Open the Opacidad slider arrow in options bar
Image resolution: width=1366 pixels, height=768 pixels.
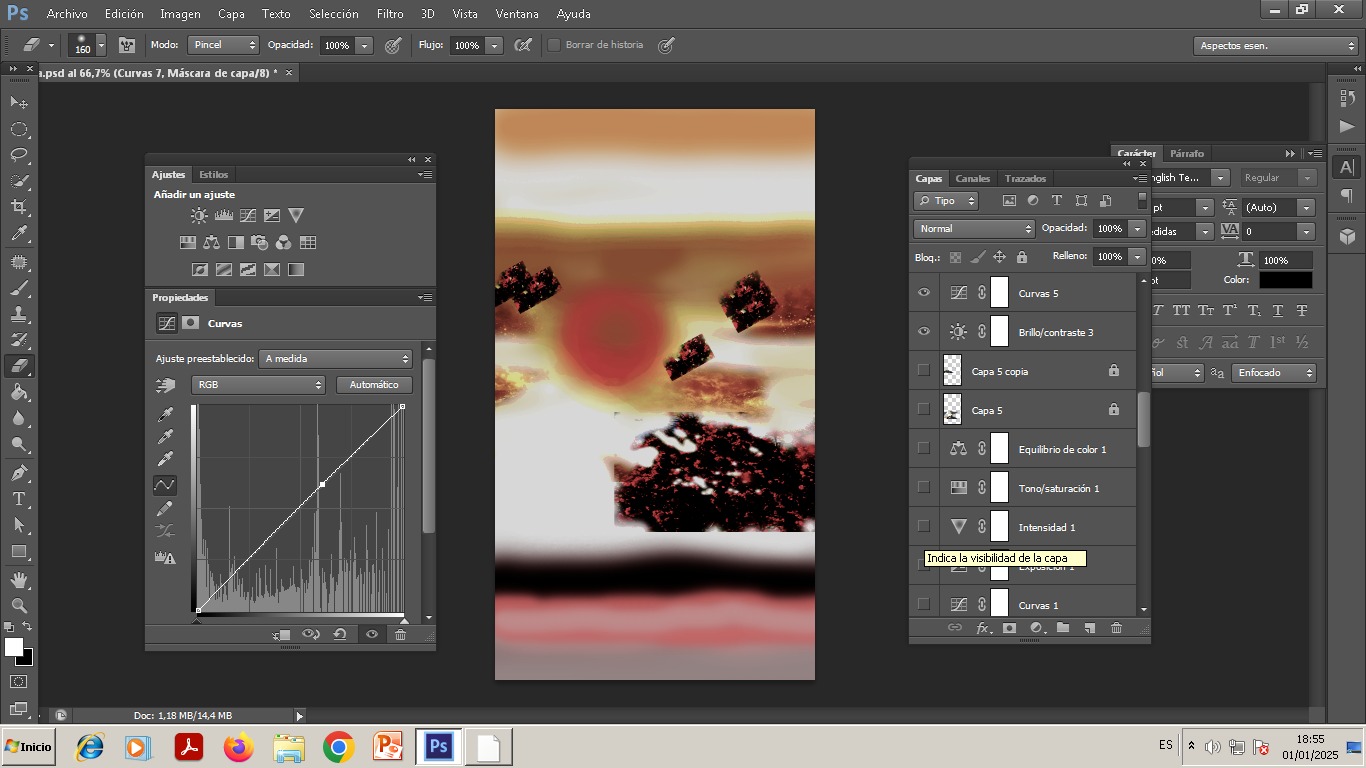pos(364,45)
